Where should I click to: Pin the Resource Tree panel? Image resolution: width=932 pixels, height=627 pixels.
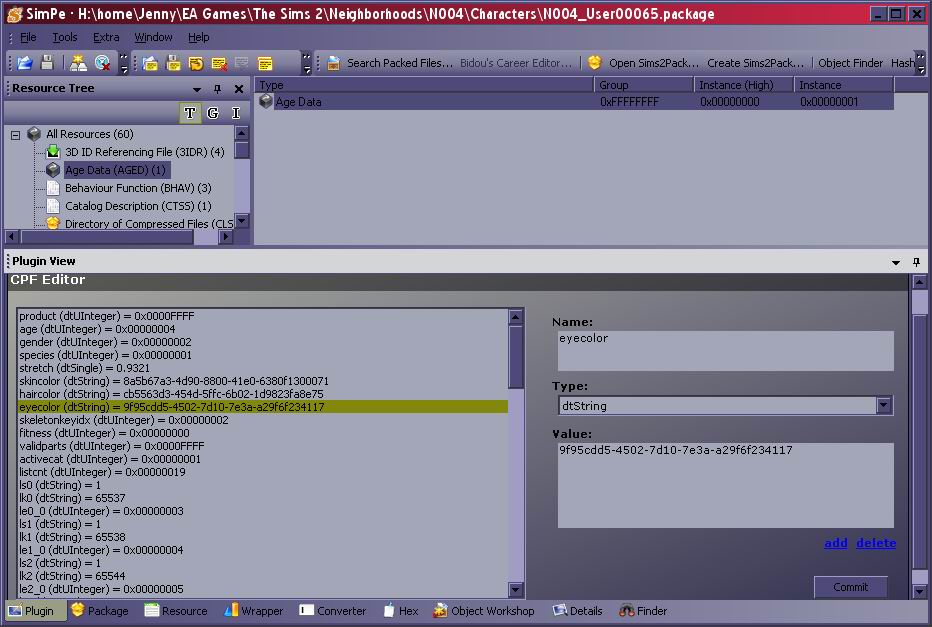pyautogui.click(x=218, y=89)
